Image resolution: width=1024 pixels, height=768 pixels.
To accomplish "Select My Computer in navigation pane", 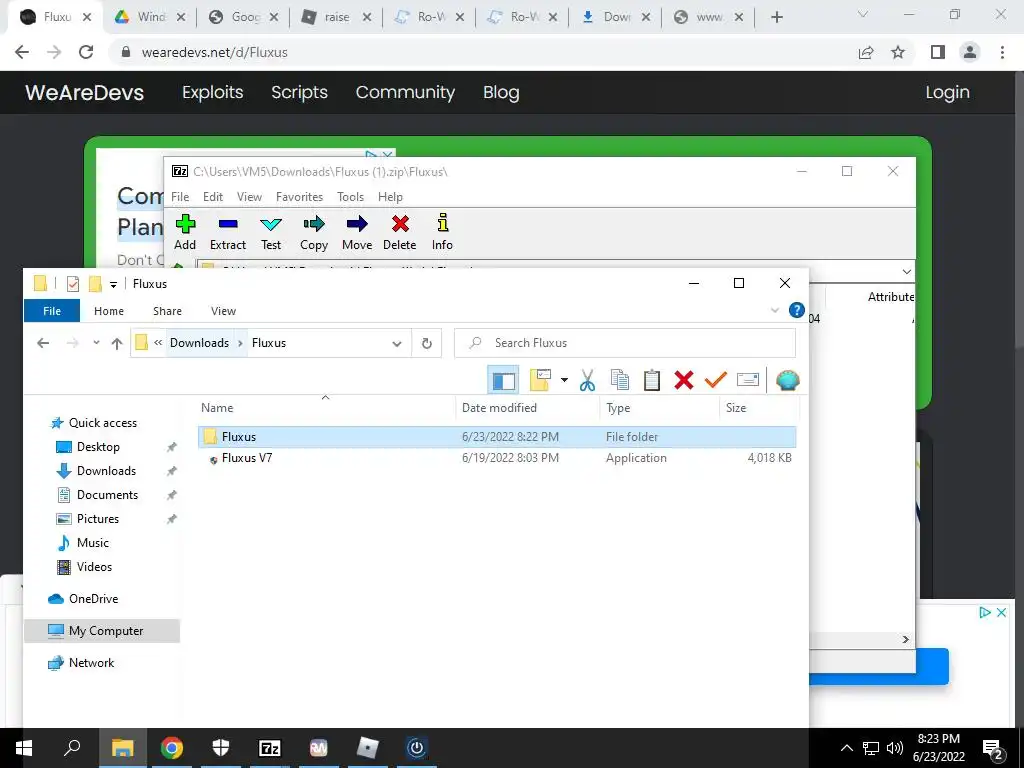I will click(x=102, y=631).
